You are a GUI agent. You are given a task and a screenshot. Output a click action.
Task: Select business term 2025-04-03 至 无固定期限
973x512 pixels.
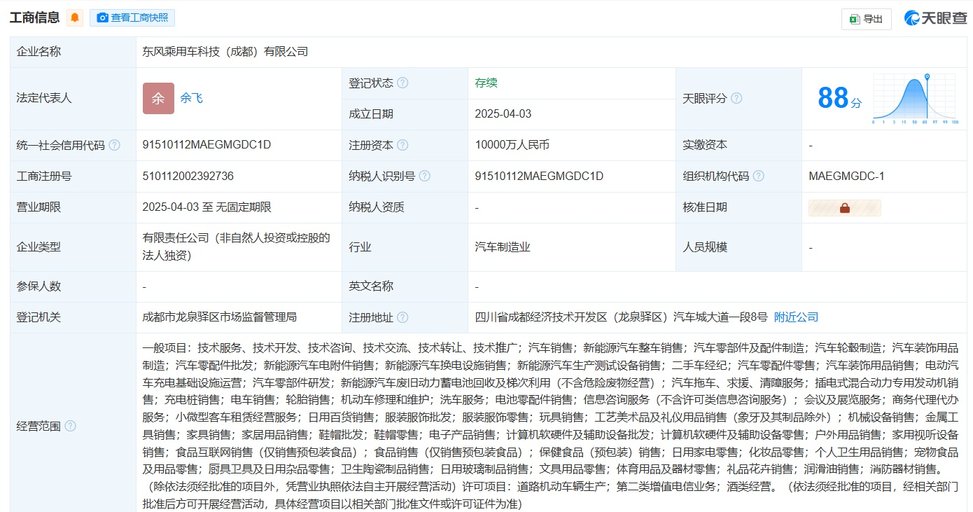pos(207,207)
